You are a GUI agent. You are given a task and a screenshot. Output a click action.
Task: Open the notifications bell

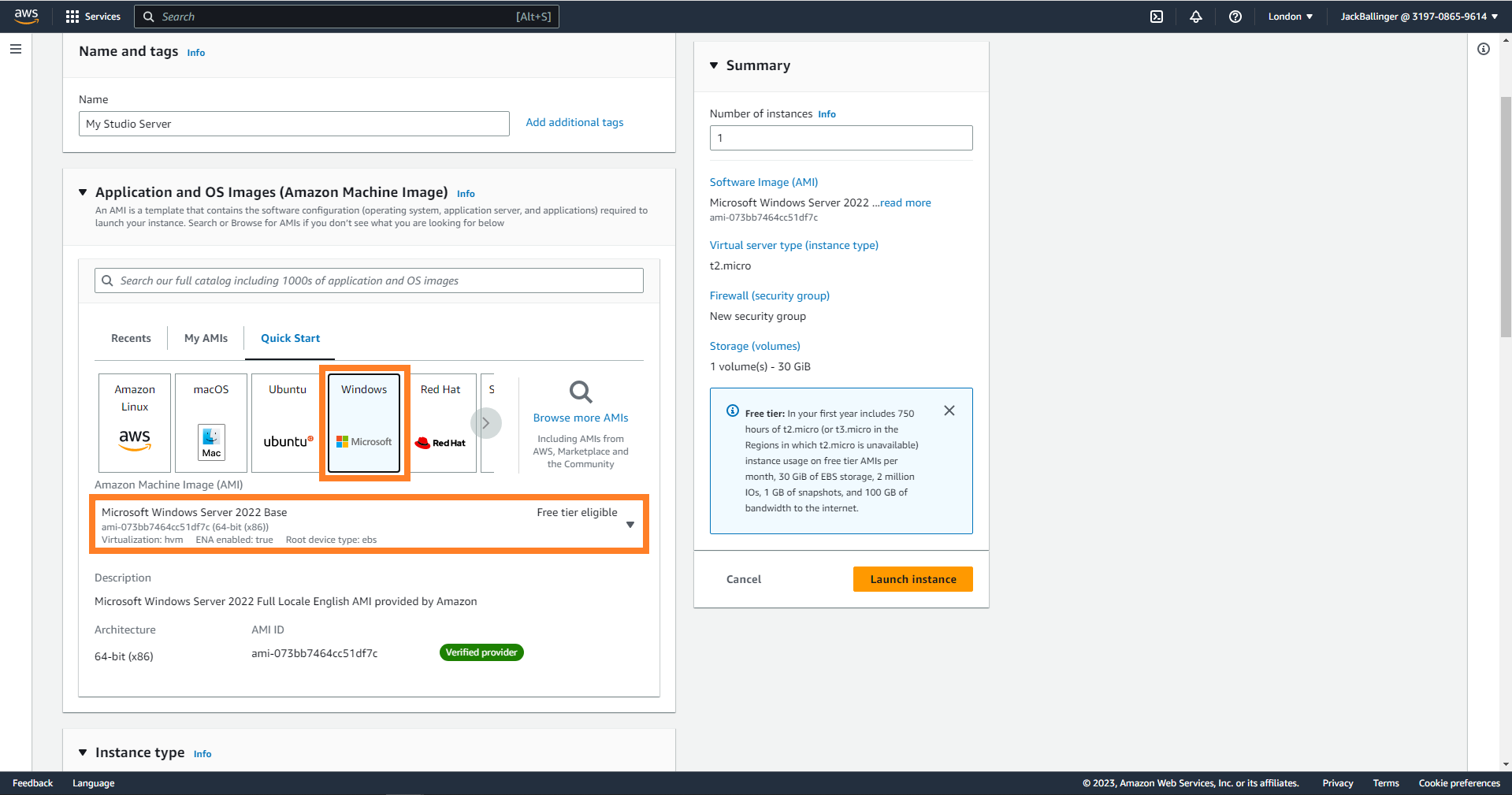(x=1195, y=17)
